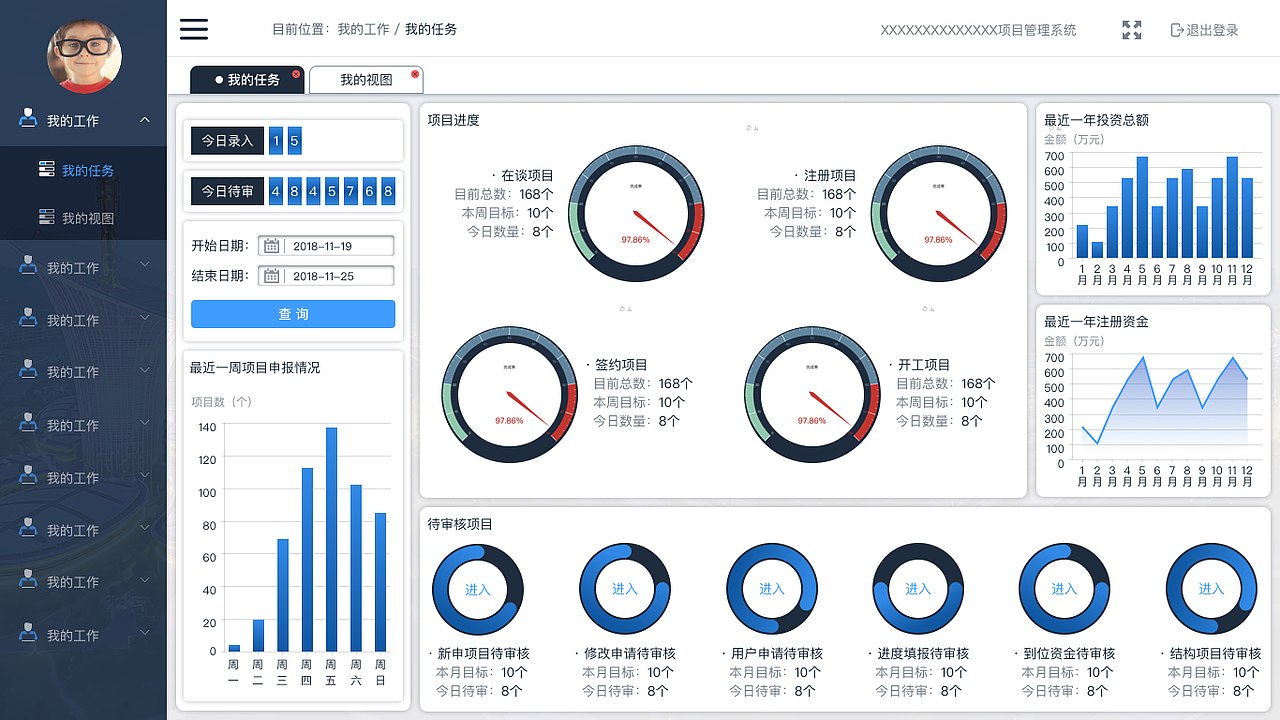Click month 11 bar in 投资总额 chart
This screenshot has width=1280, height=720.
[1232, 209]
